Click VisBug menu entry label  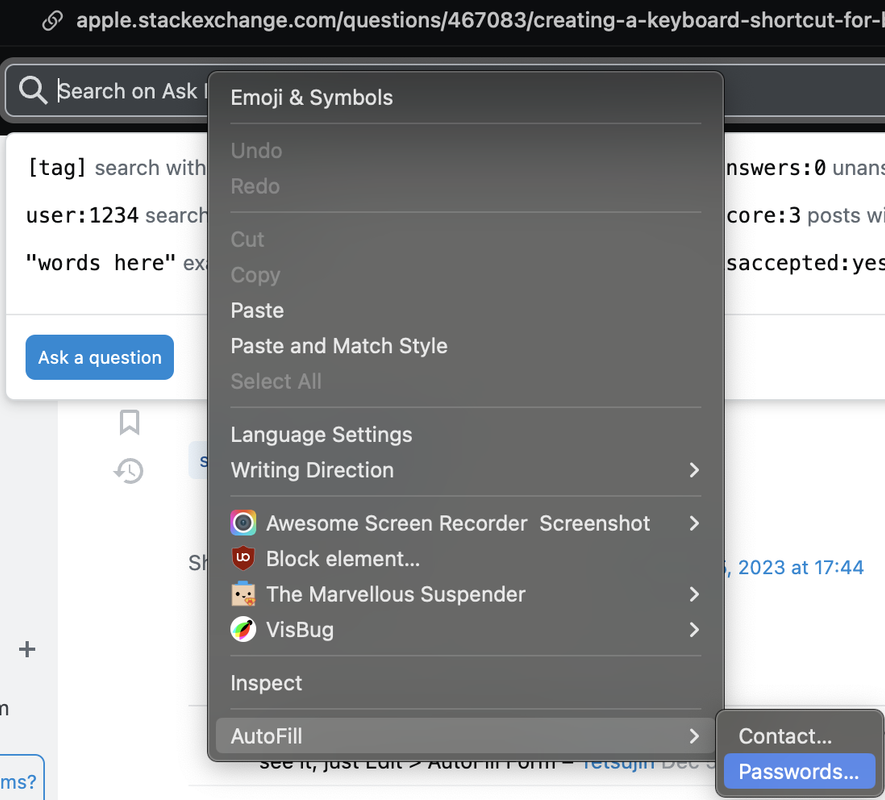coord(300,630)
